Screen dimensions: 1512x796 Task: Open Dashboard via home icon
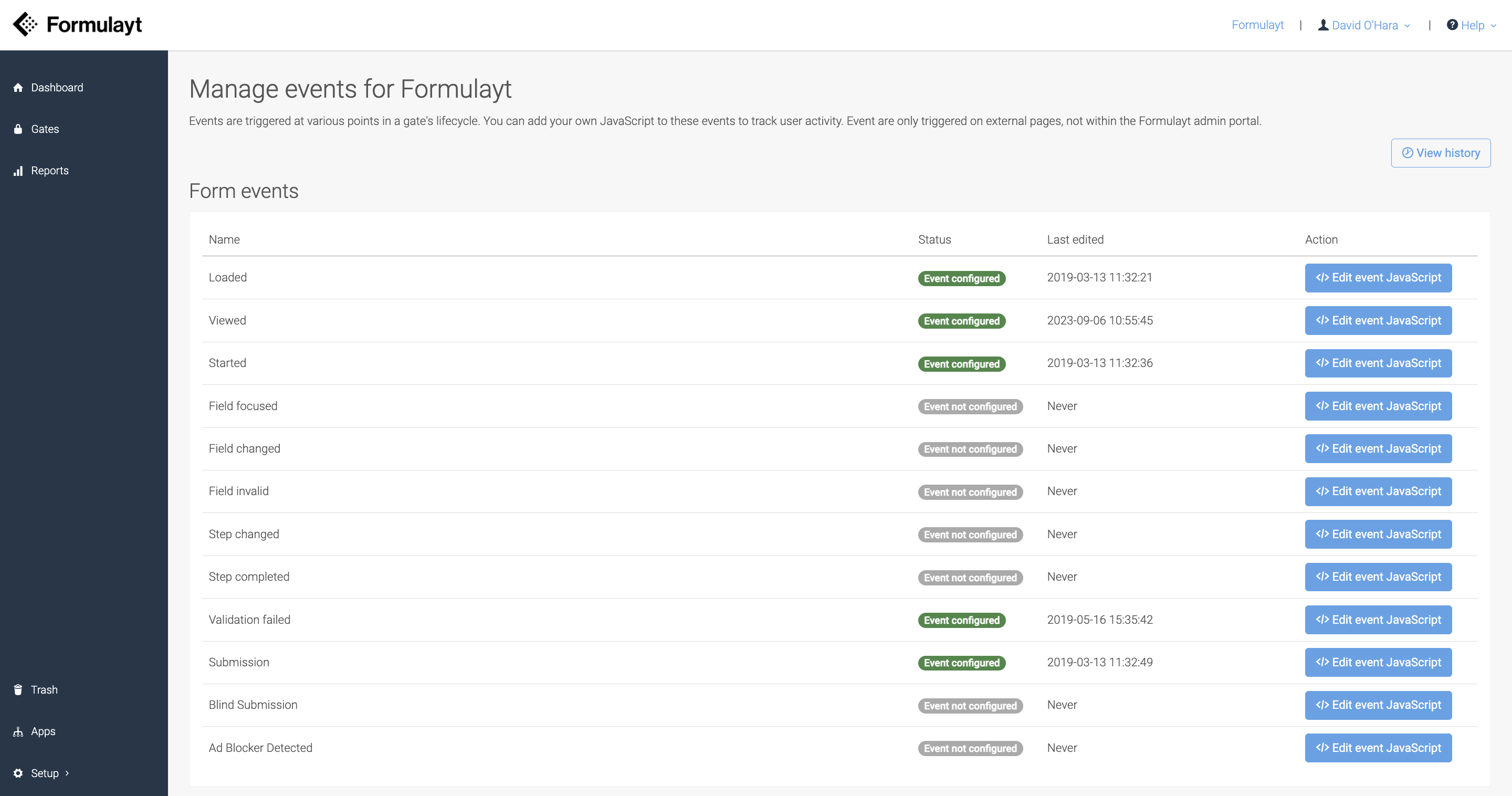click(18, 88)
